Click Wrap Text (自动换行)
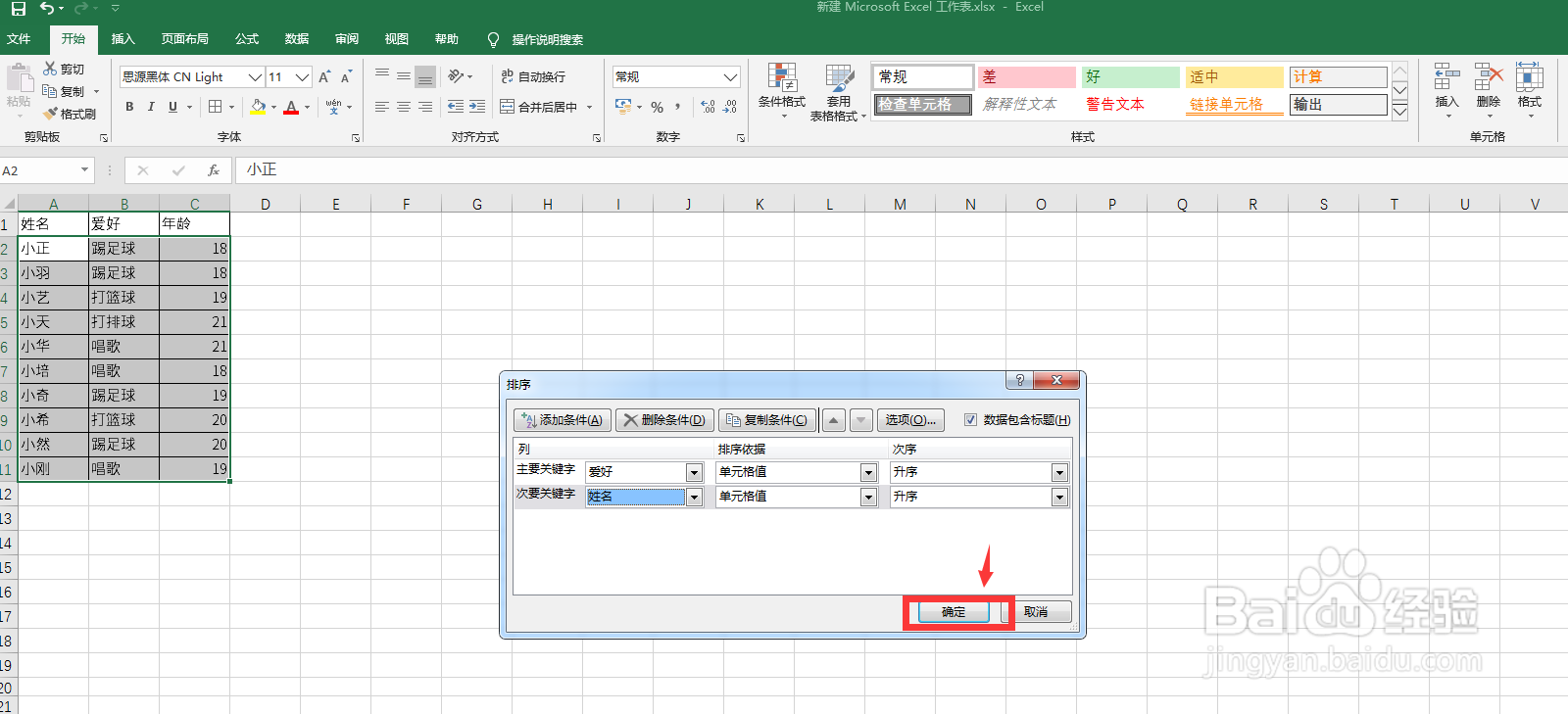The width and height of the screenshot is (1568, 714). 533,76
